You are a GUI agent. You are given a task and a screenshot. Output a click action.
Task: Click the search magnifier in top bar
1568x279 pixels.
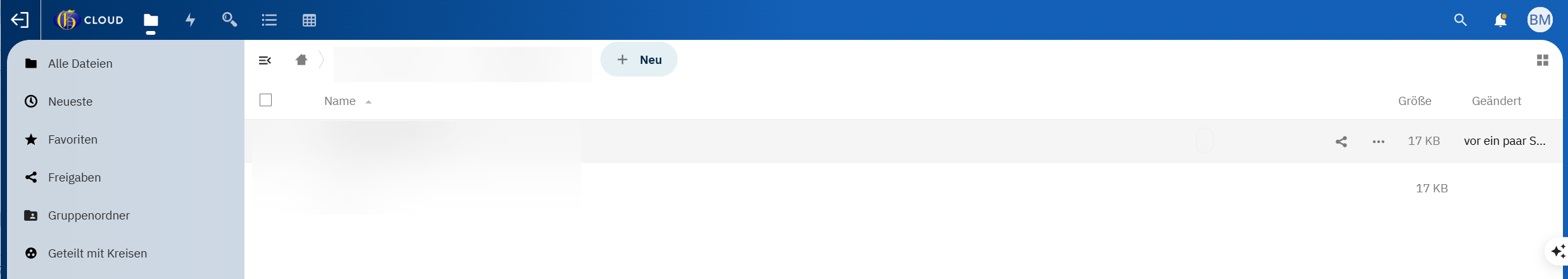click(1460, 20)
